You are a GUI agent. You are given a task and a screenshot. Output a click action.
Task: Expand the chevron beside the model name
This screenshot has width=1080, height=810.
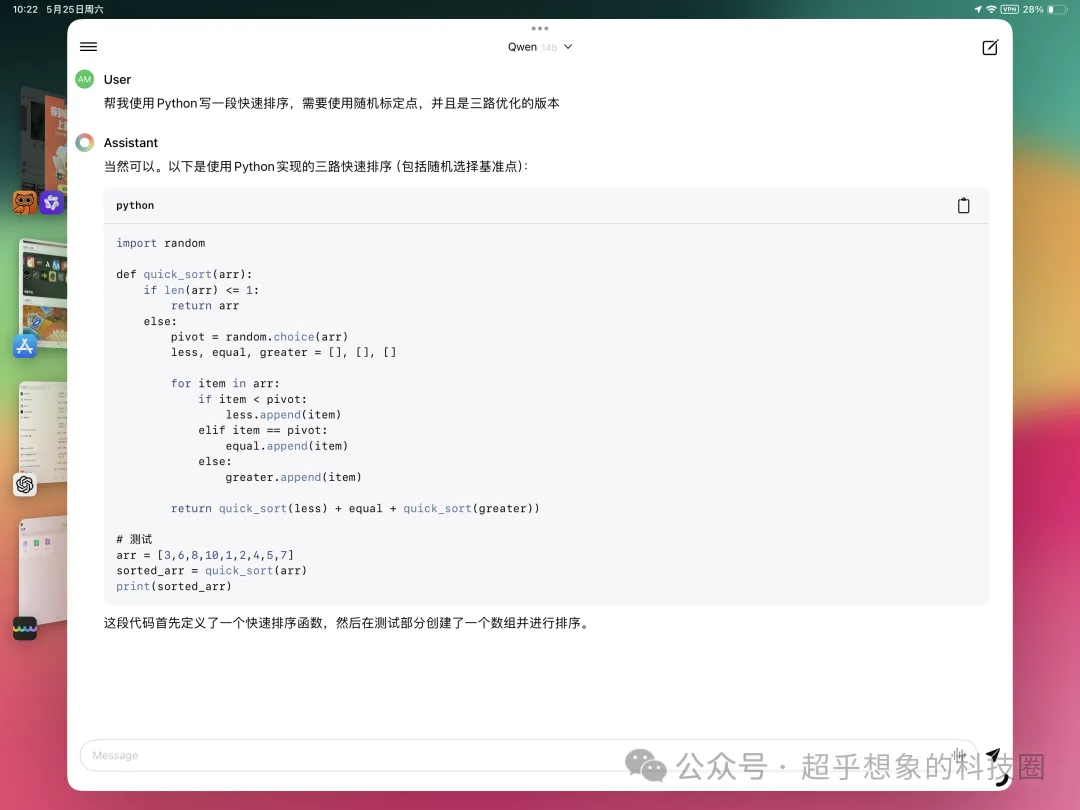coord(568,46)
